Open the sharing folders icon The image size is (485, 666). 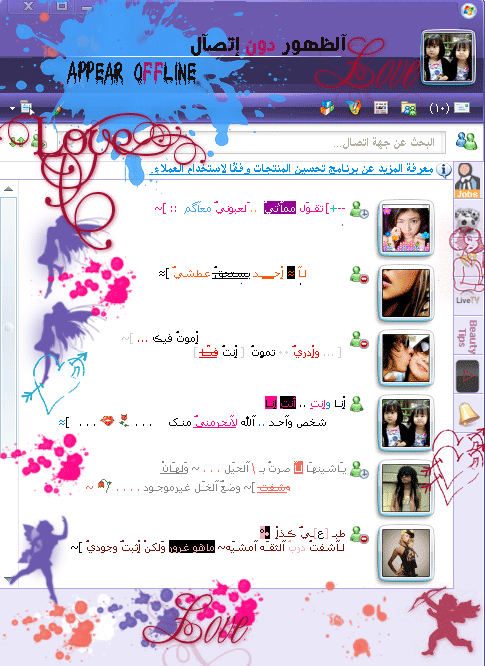click(x=409, y=108)
